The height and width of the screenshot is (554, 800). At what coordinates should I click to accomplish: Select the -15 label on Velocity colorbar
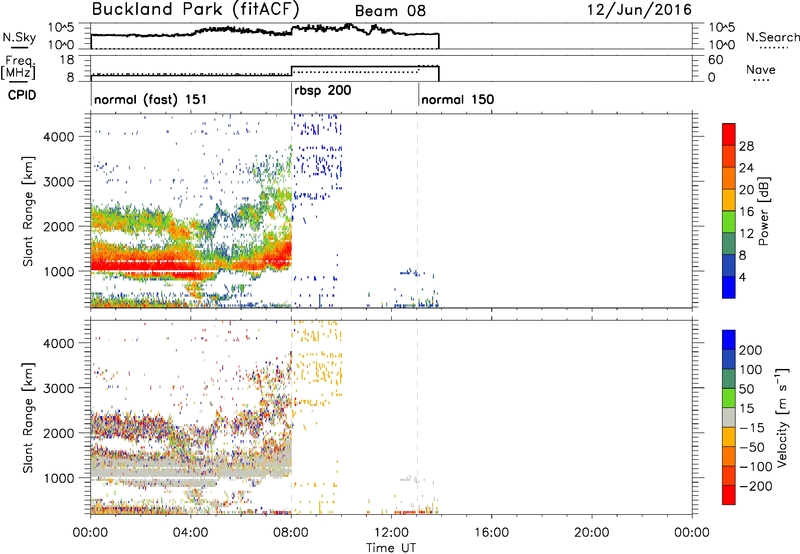[x=752, y=428]
